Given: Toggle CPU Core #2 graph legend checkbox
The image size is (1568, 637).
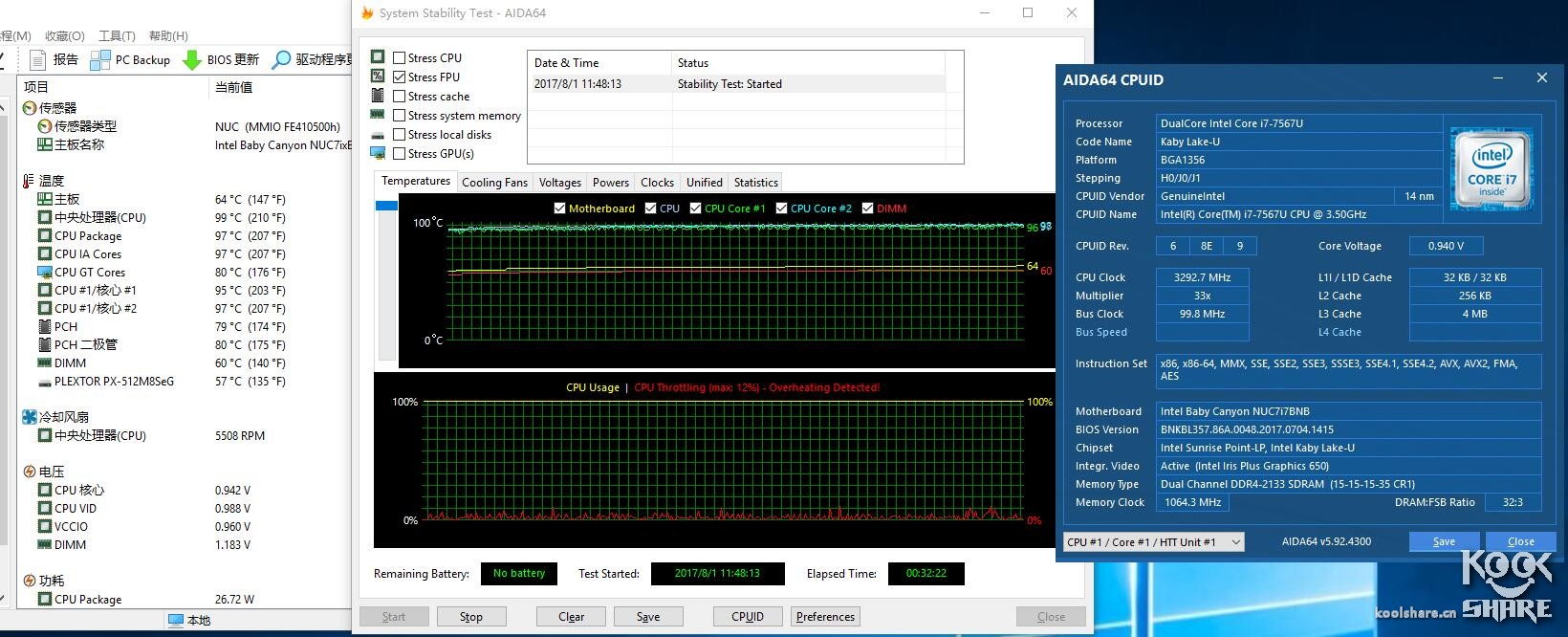Looking at the screenshot, I should tap(781, 209).
